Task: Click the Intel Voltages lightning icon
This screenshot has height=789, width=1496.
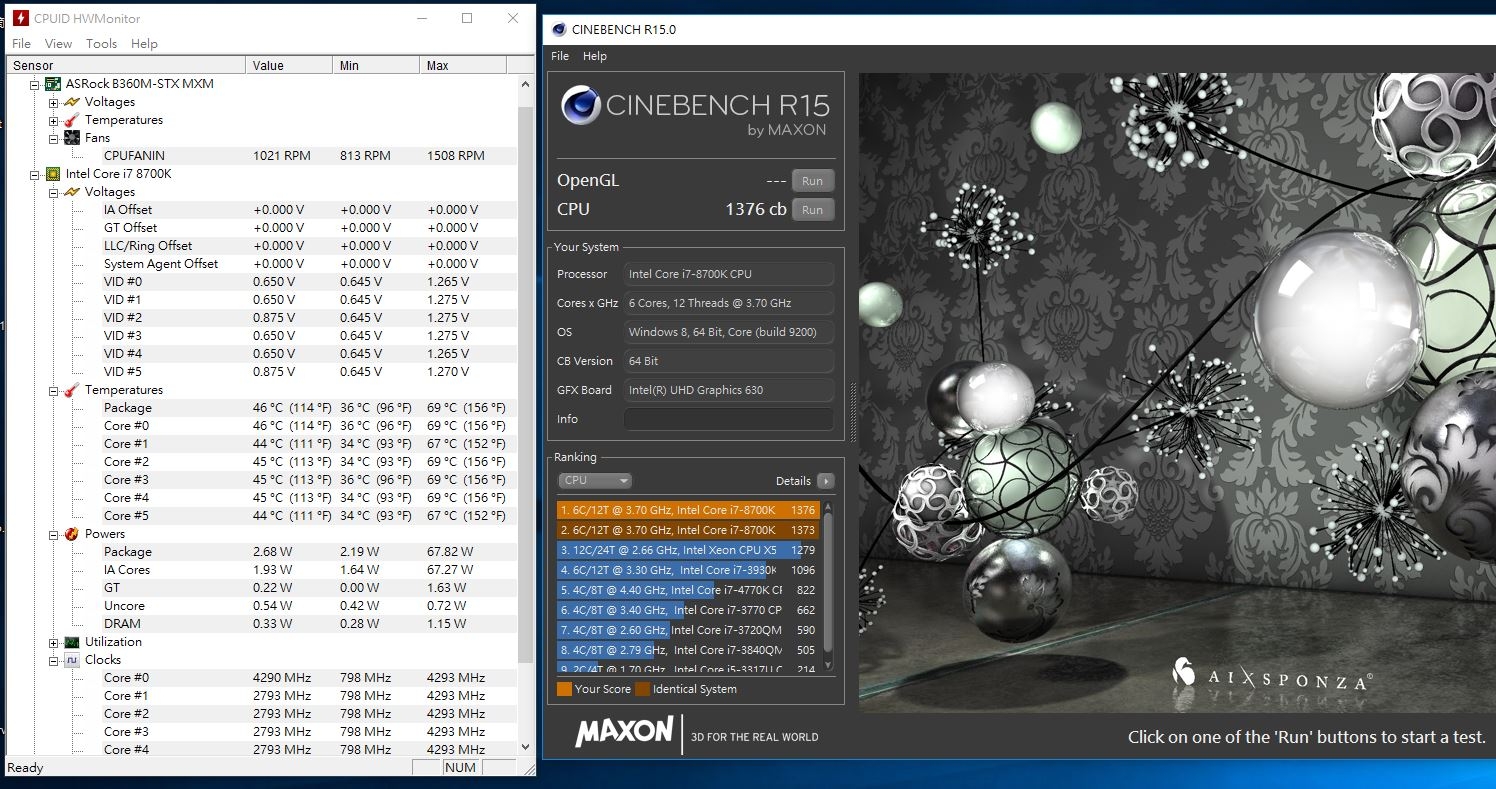Action: (x=72, y=192)
